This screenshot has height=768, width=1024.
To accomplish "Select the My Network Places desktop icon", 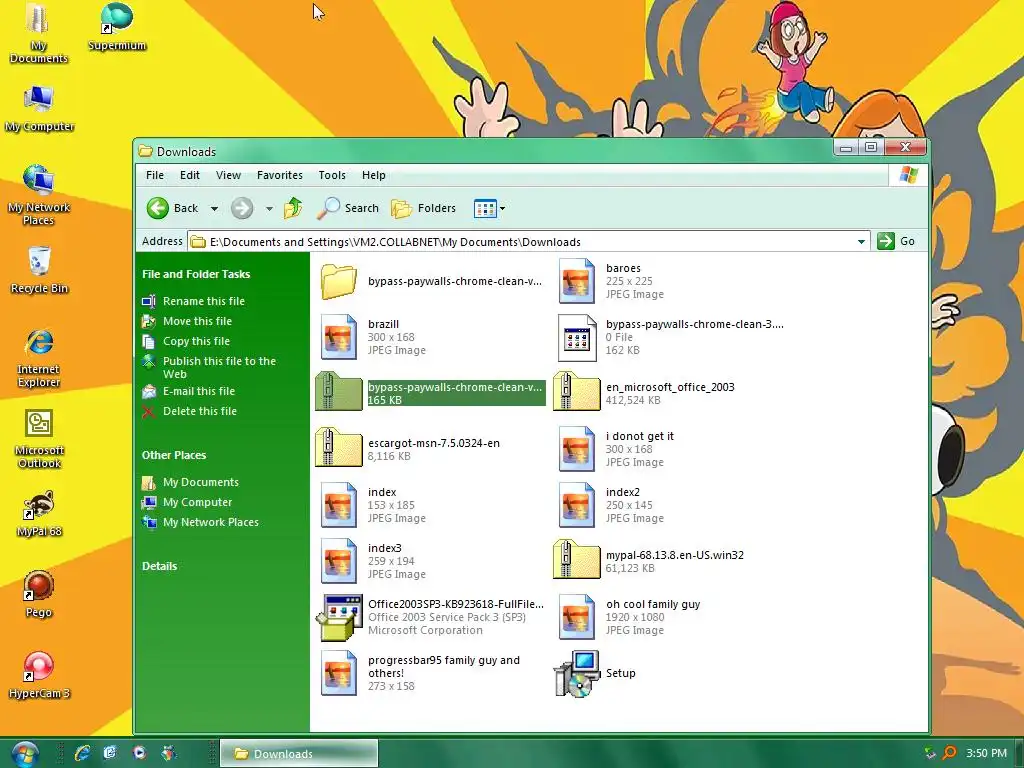I will tap(39, 195).
